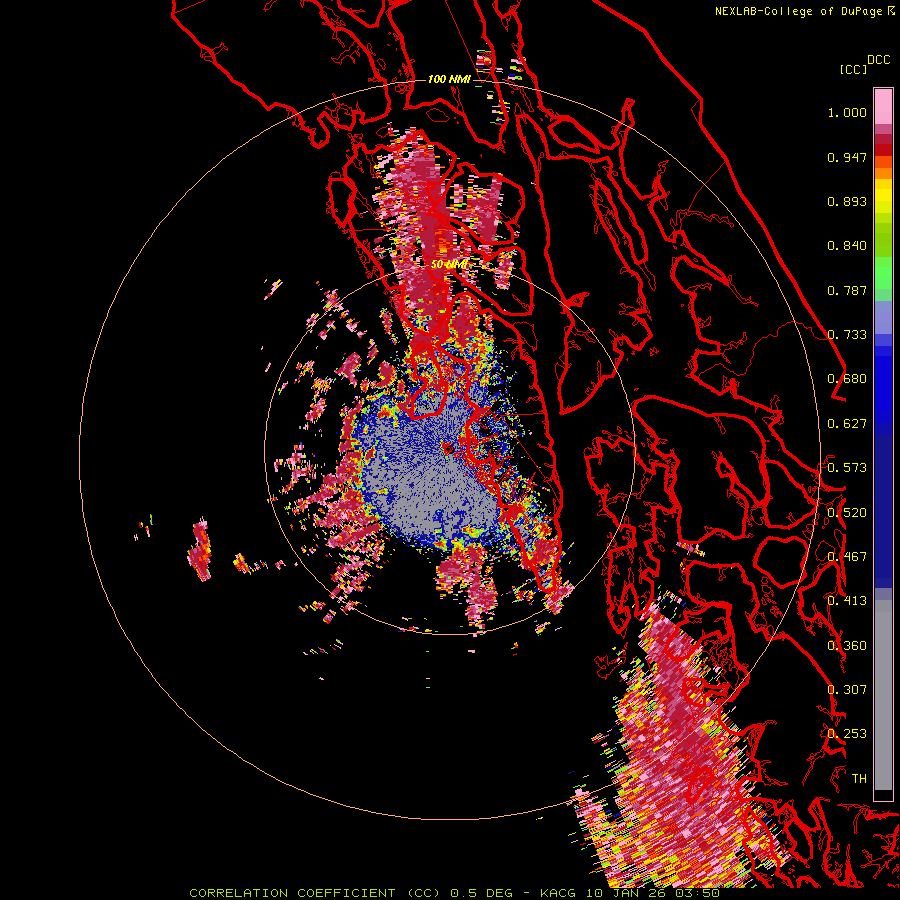Select the 0.947 scale value
The width and height of the screenshot is (900, 900).
[847, 157]
